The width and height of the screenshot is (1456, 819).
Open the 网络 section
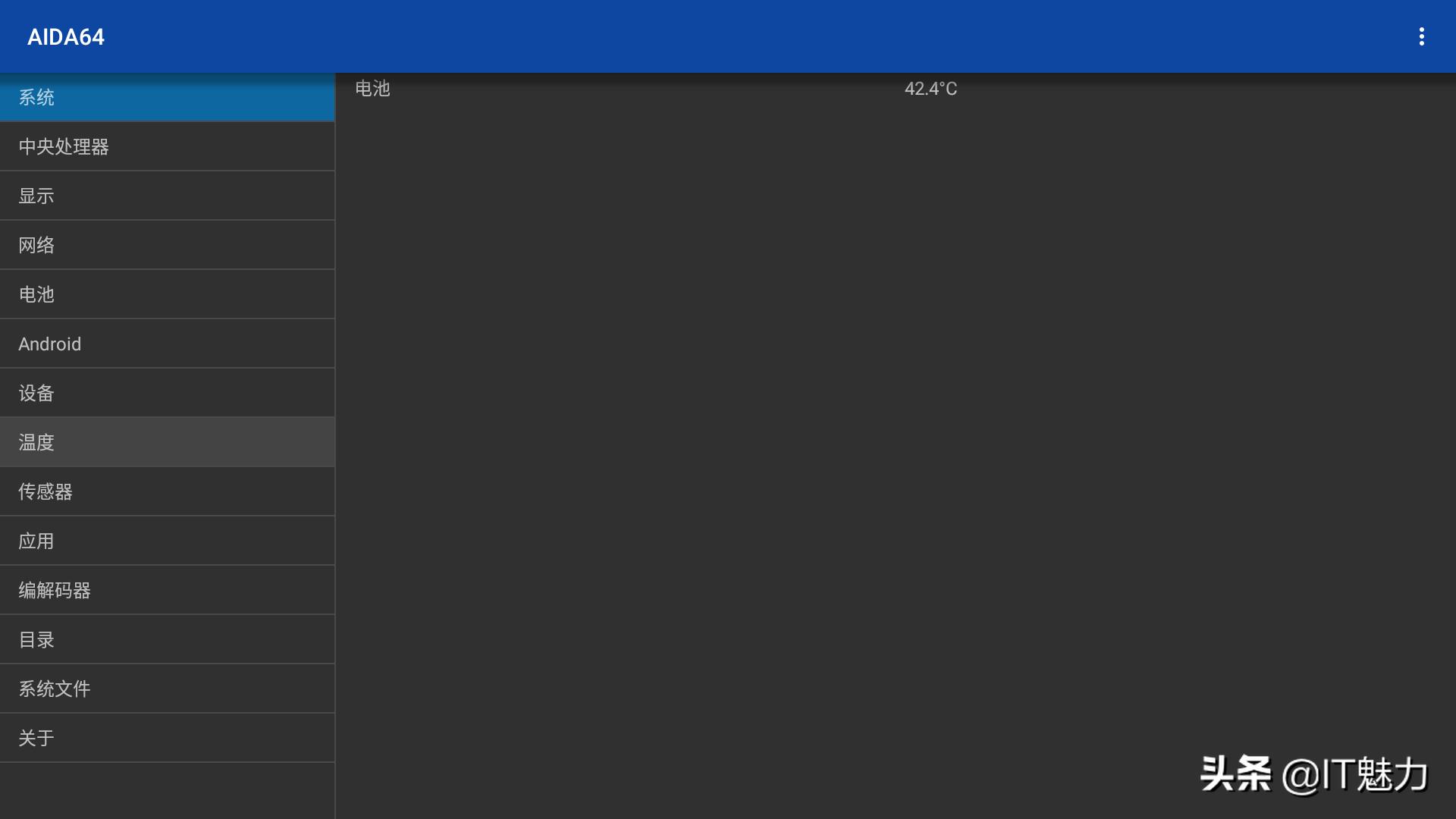click(167, 245)
